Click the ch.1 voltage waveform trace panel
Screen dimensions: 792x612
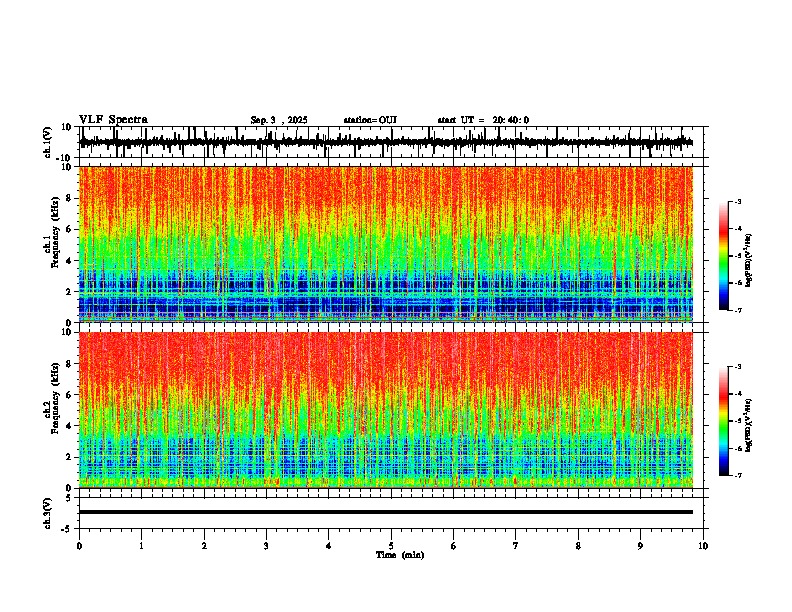point(393,142)
